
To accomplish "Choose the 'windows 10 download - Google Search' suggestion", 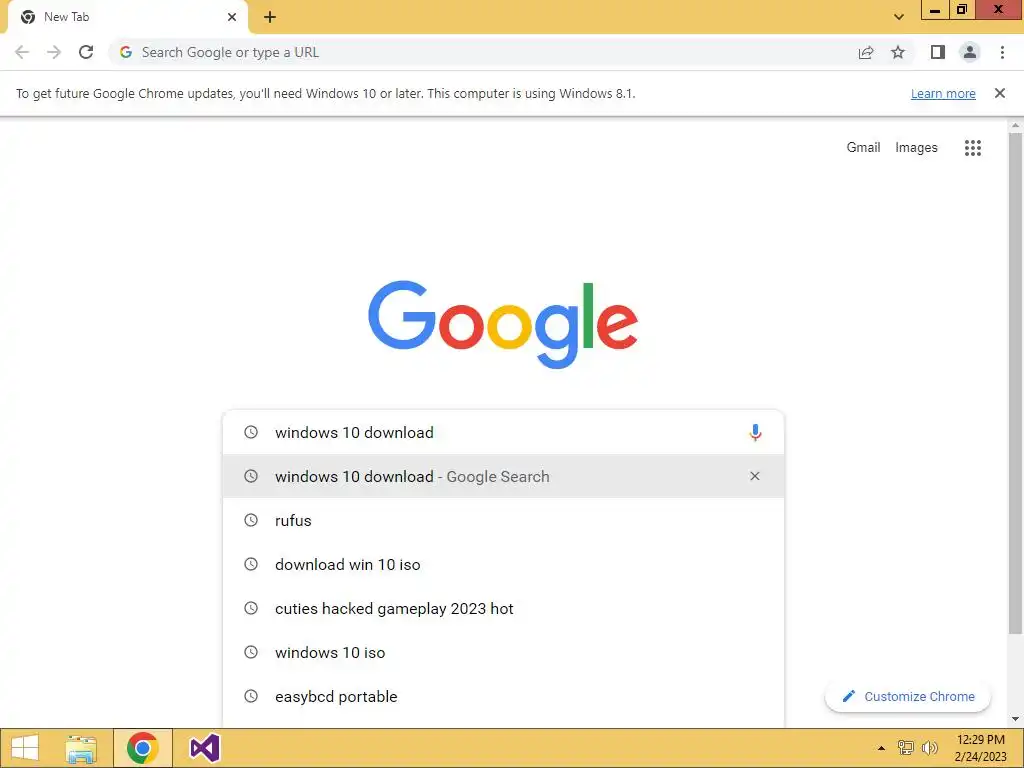I will (503, 476).
